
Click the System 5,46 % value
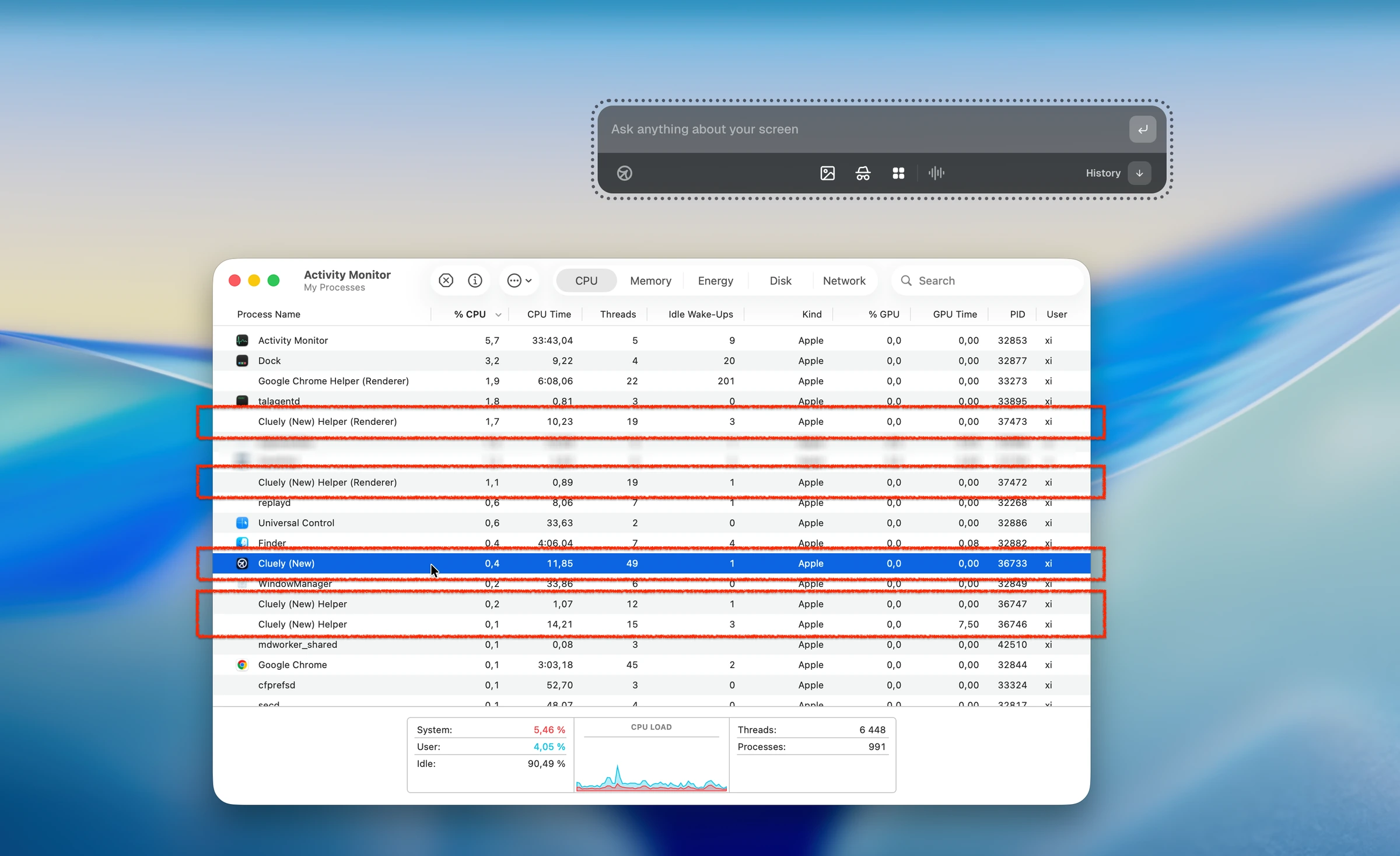pyautogui.click(x=549, y=730)
